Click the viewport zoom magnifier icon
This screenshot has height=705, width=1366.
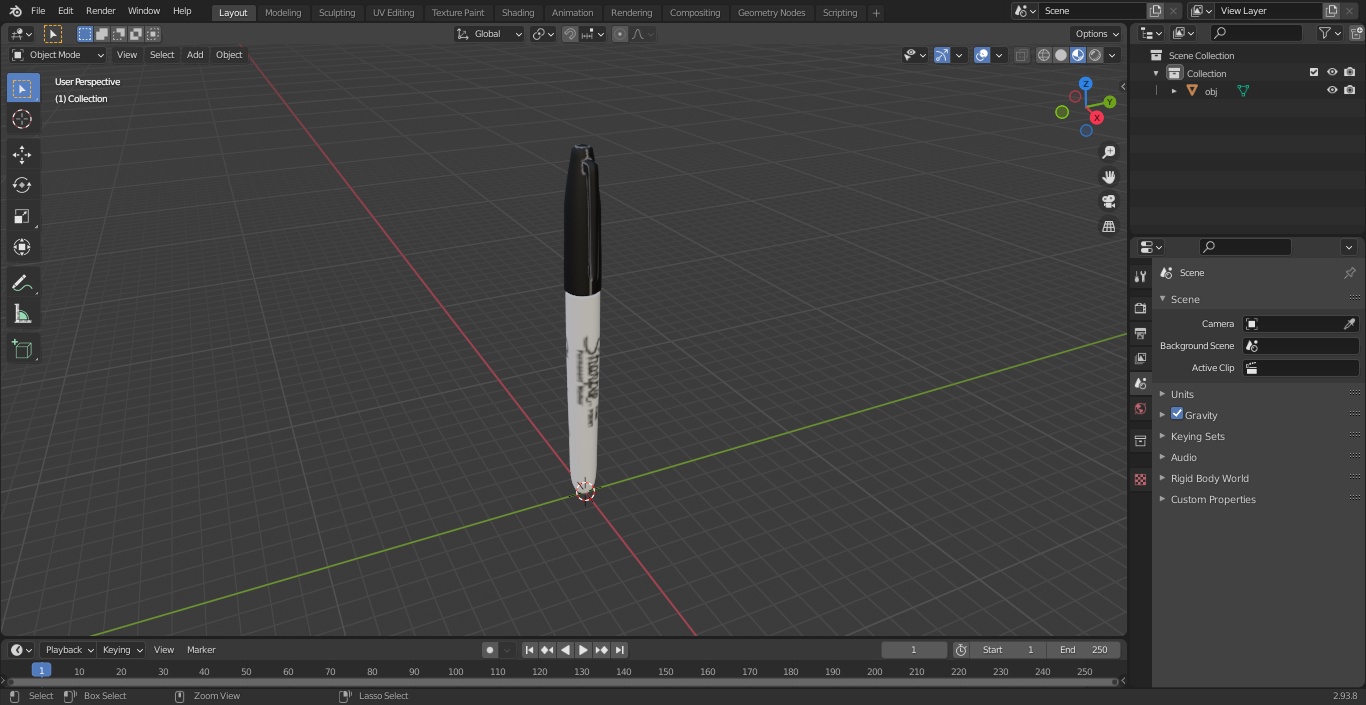[x=1108, y=152]
